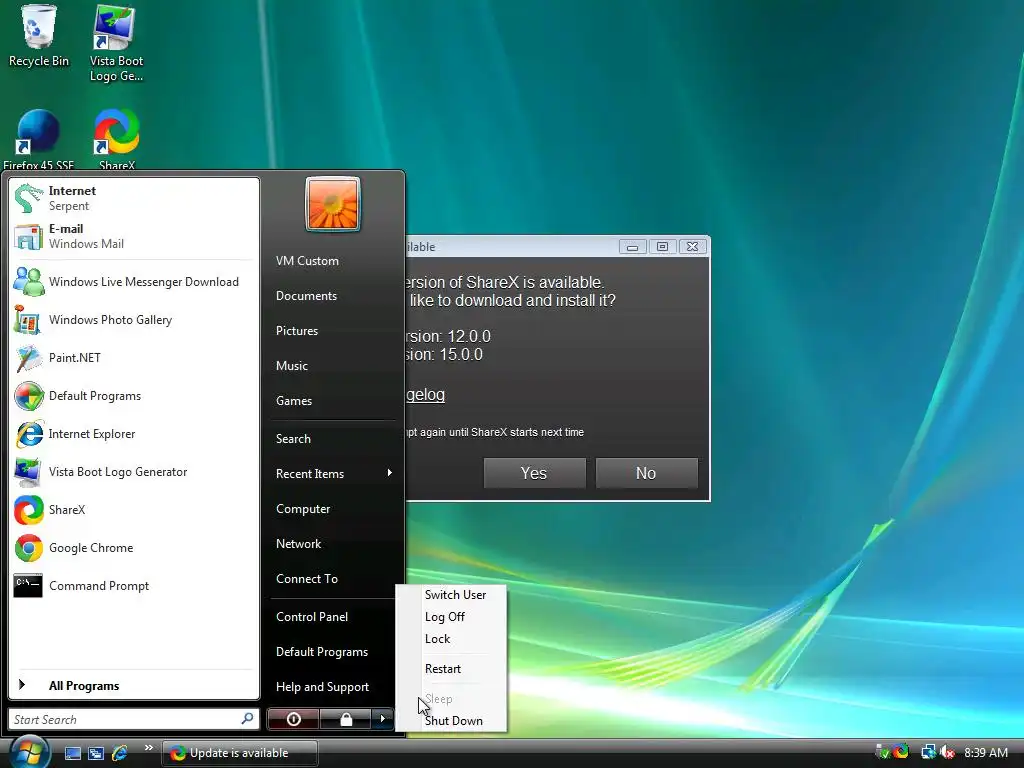The height and width of the screenshot is (768, 1024).
Task: Open E-mail Windows Mail
Action: click(x=134, y=236)
